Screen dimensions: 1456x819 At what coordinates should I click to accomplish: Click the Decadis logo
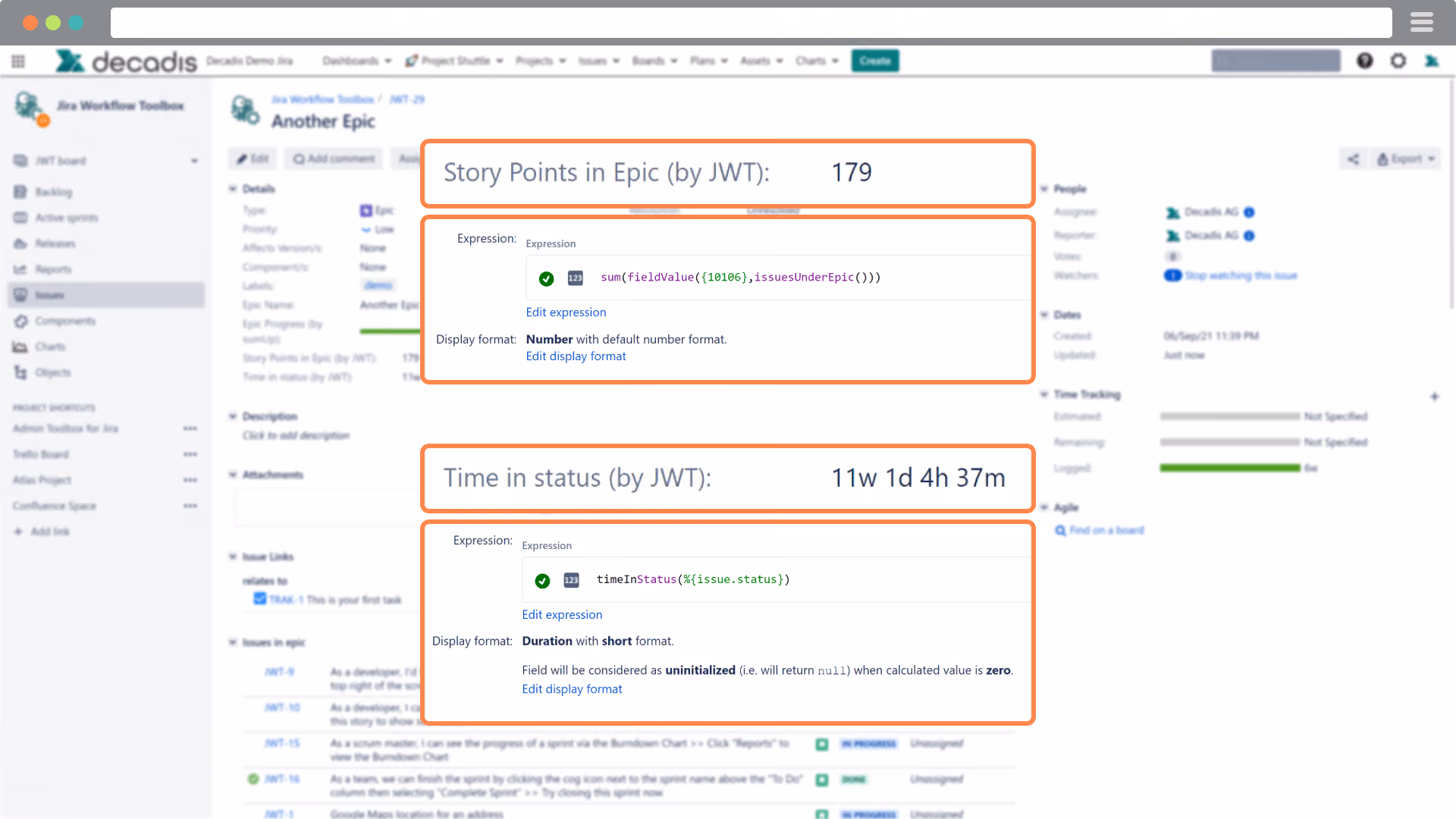(x=126, y=61)
